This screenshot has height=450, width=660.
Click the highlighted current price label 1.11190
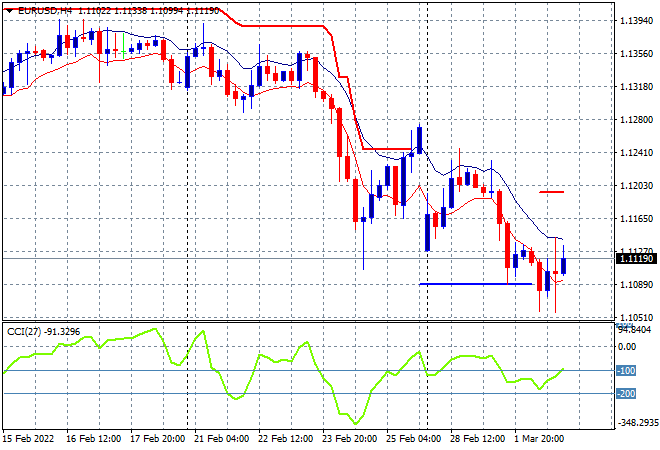pyautogui.click(x=636, y=258)
